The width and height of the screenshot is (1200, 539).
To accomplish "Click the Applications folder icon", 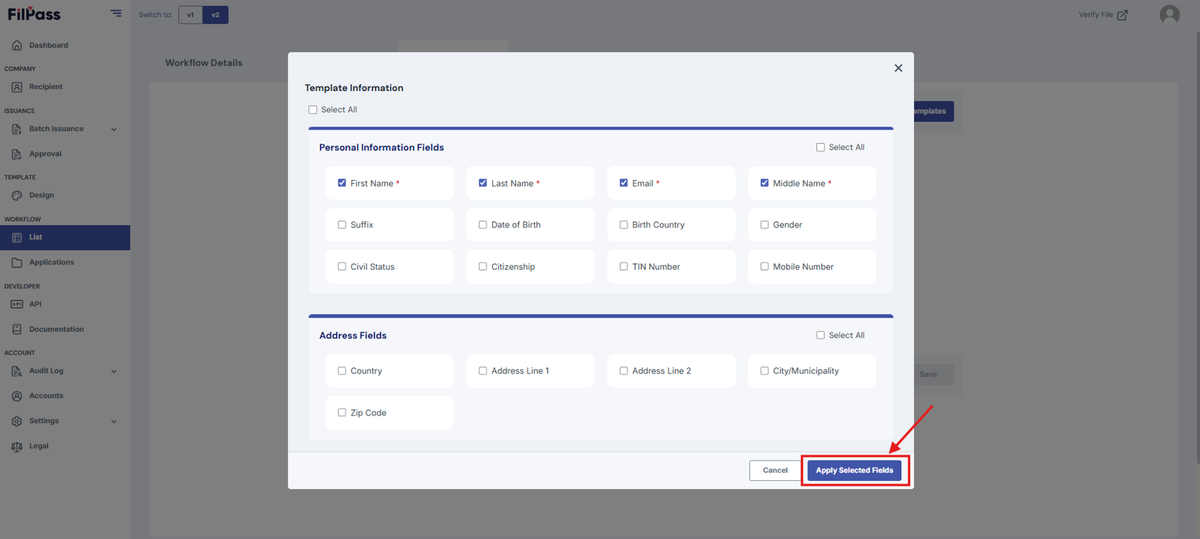I will 17,263.
